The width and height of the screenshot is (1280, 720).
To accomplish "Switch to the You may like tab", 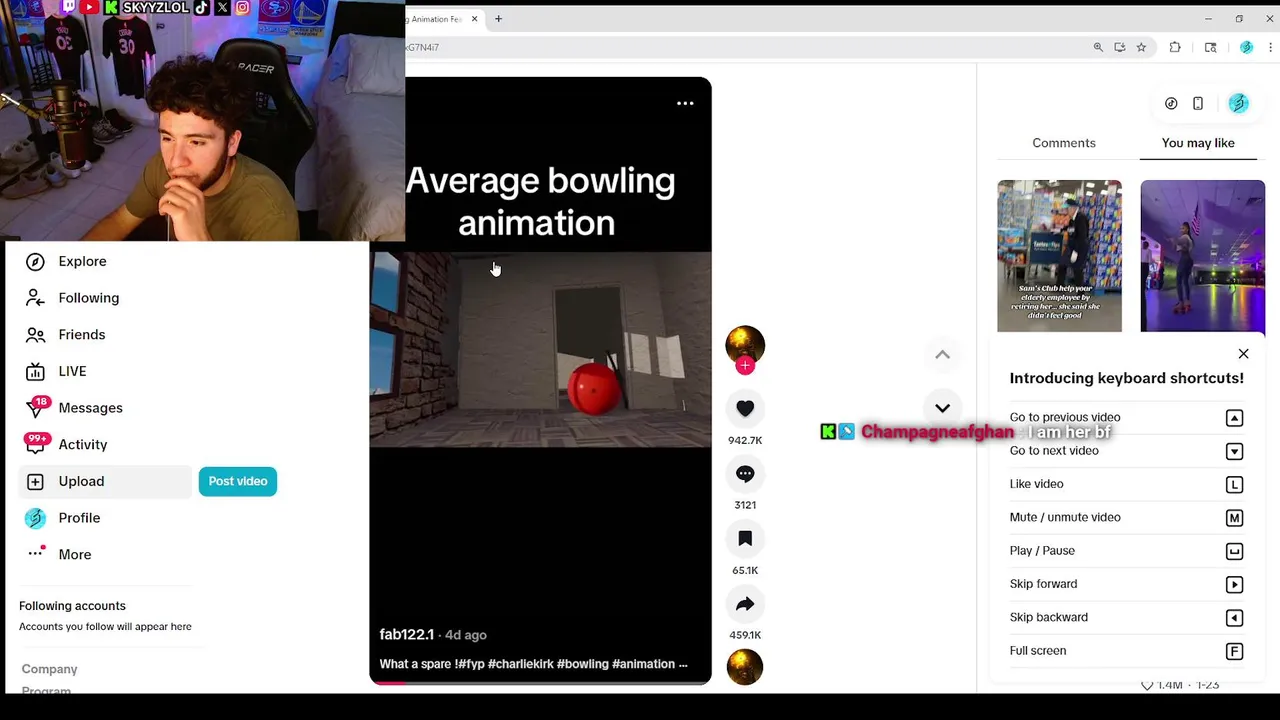I will click(x=1198, y=143).
